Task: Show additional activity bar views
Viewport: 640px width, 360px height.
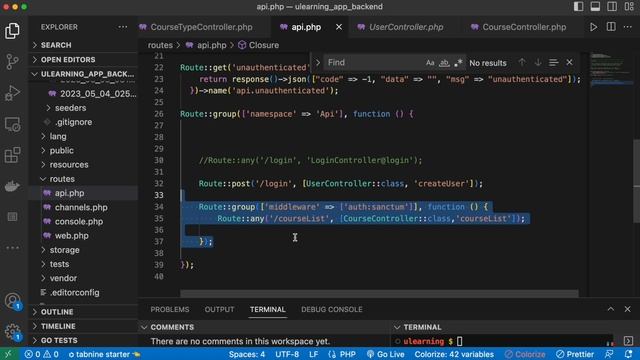Action: [x=12, y=248]
